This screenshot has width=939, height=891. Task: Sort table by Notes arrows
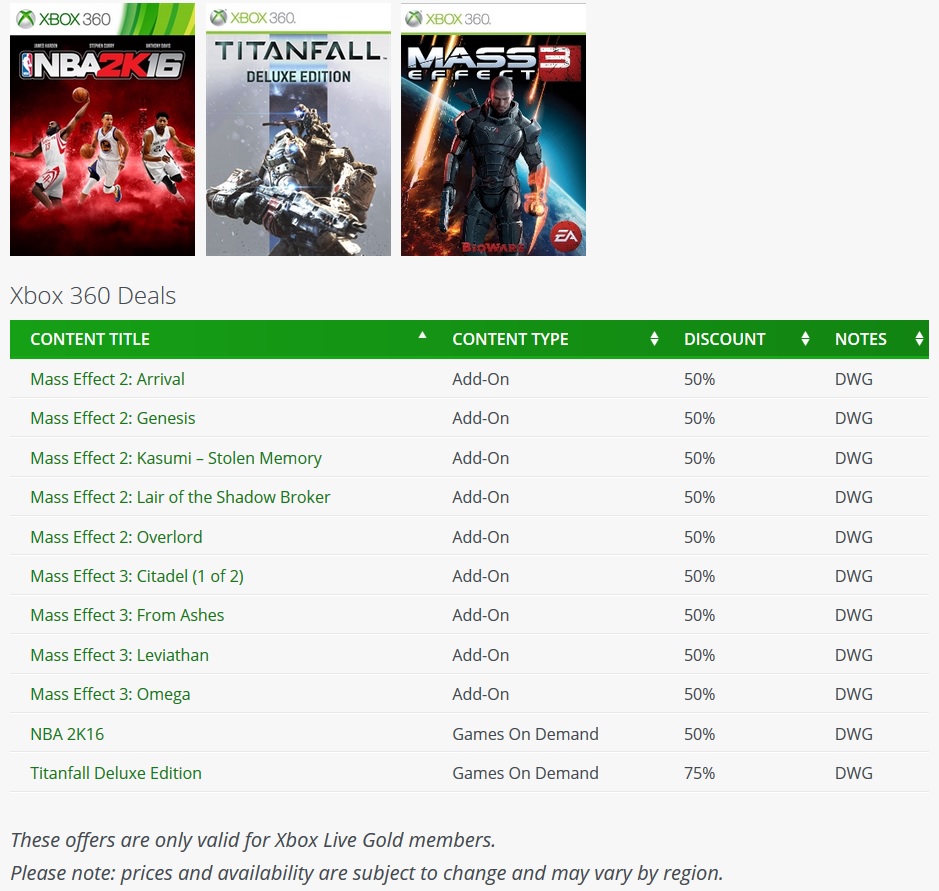pos(919,339)
